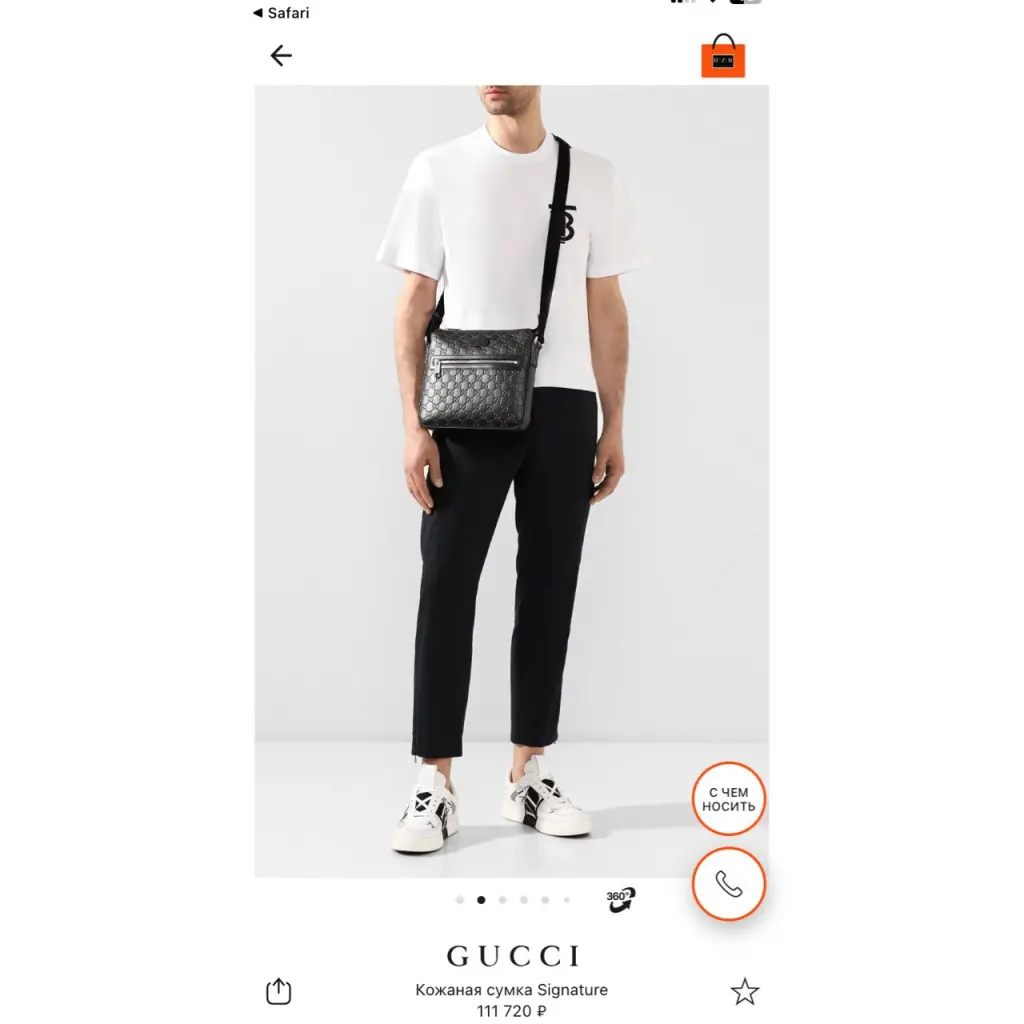Open the orange shopping bag cart
1024x1024 pixels.
pyautogui.click(x=723, y=56)
